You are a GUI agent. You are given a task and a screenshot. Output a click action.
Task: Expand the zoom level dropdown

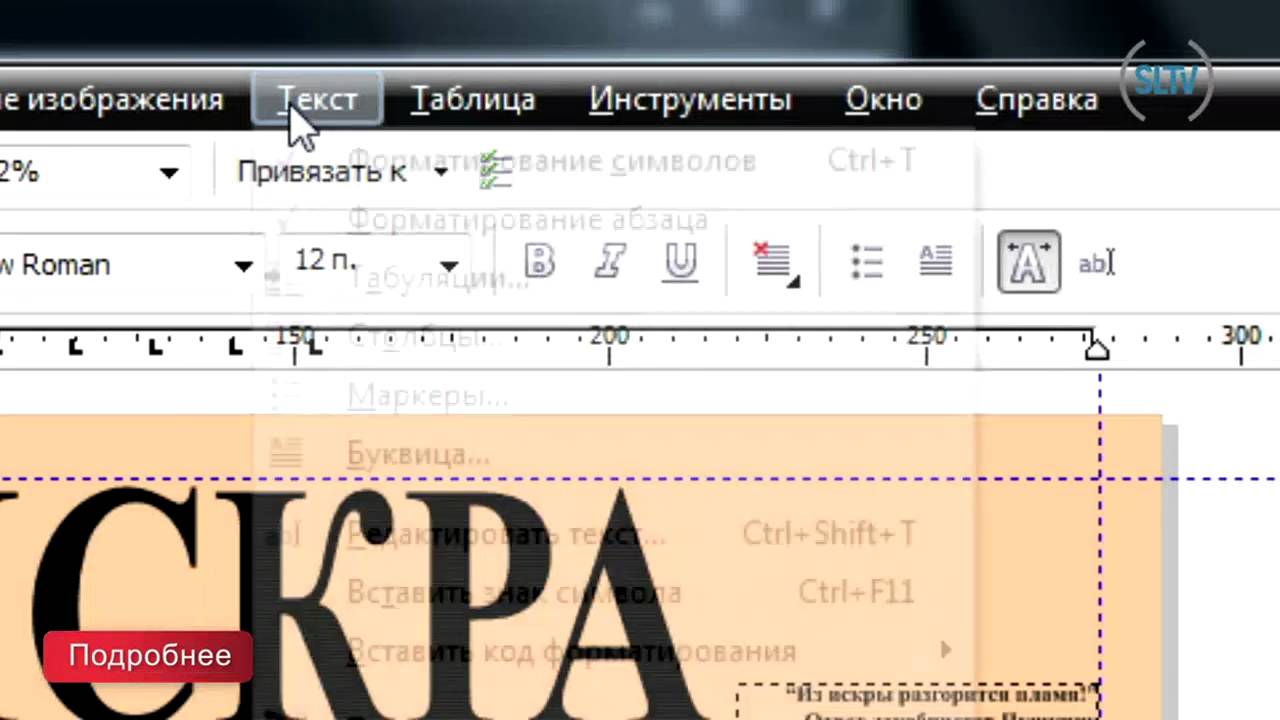coord(169,173)
